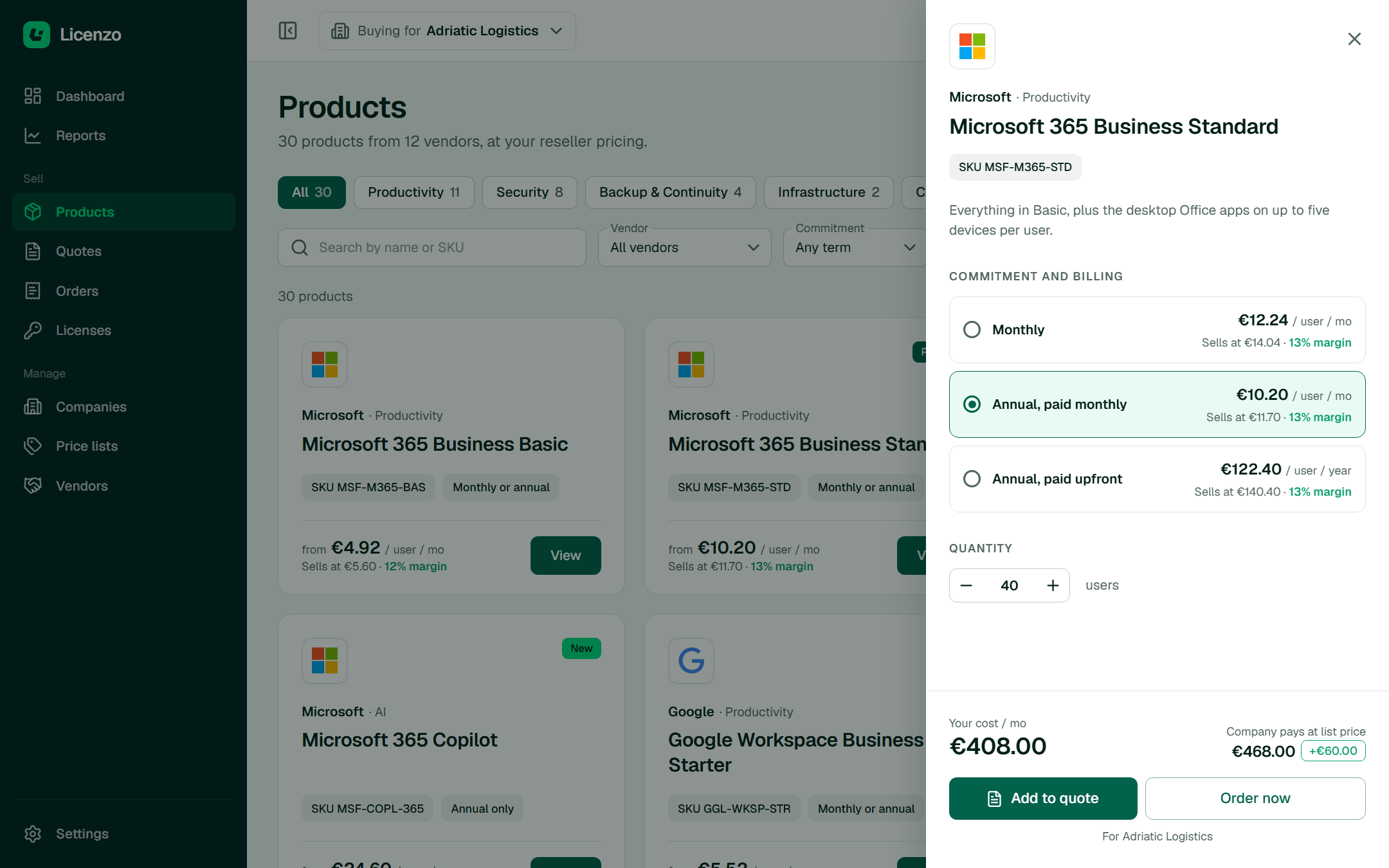Viewport: 1389px width, 868px height.
Task: Click the Microsoft logo in detail panel
Action: 972,46
